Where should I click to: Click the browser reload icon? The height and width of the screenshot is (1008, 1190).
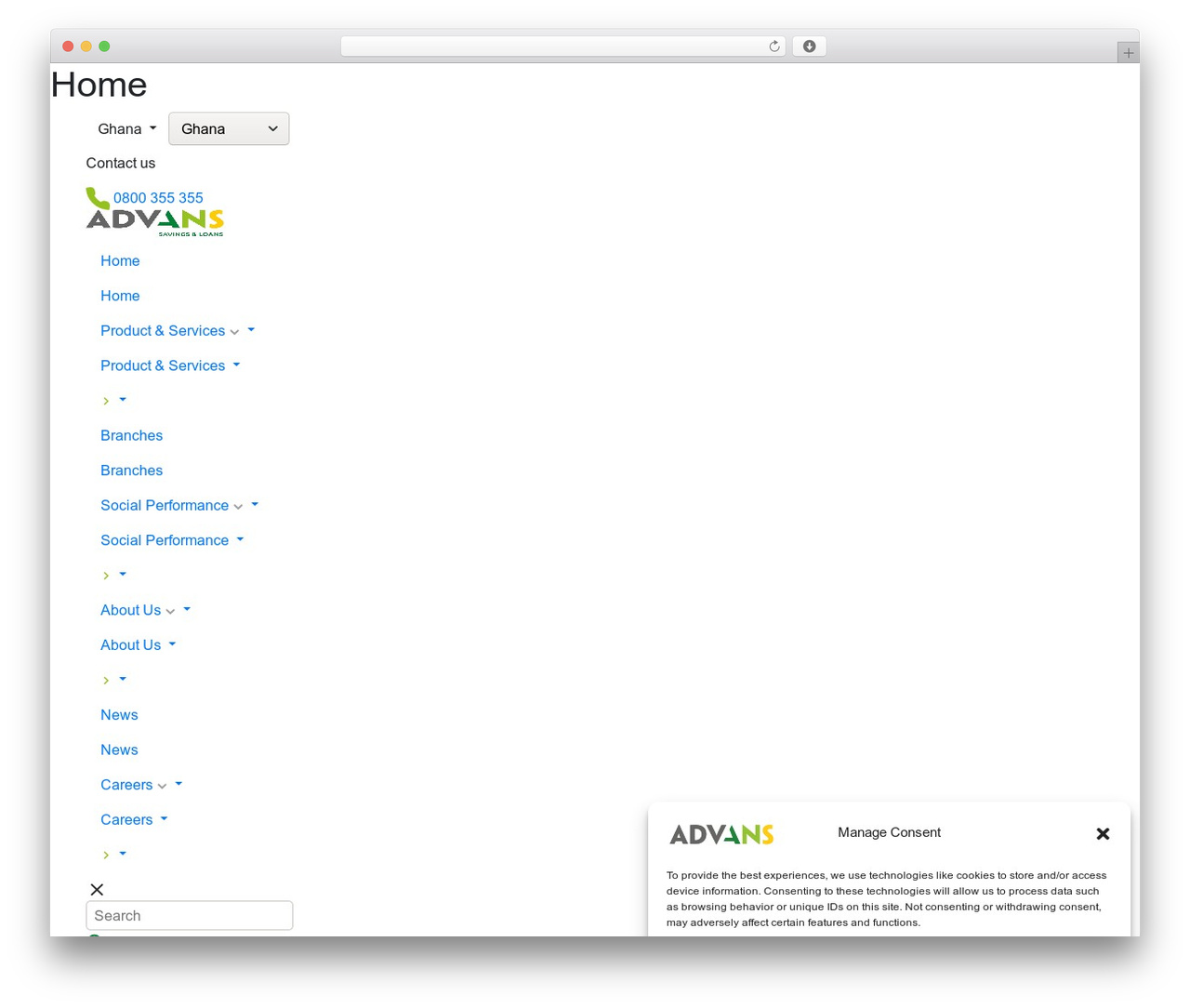773,46
